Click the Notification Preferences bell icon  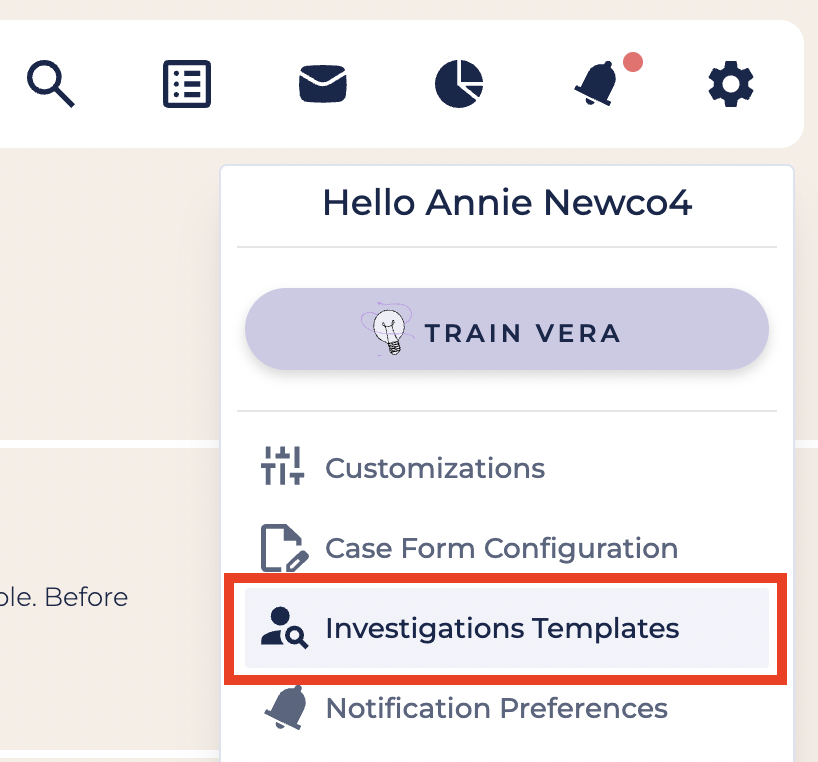coord(286,707)
